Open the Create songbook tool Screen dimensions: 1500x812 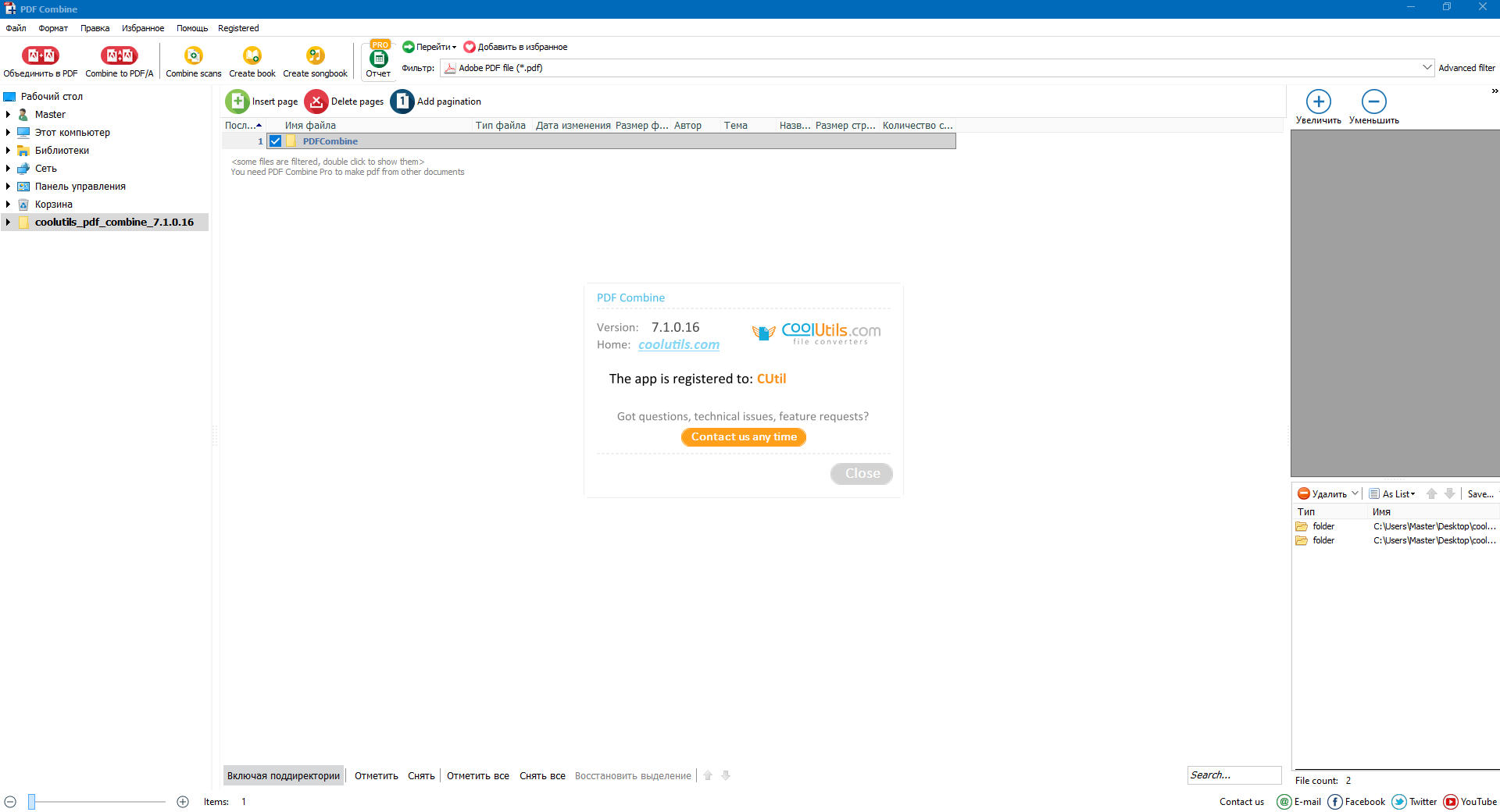tap(315, 56)
